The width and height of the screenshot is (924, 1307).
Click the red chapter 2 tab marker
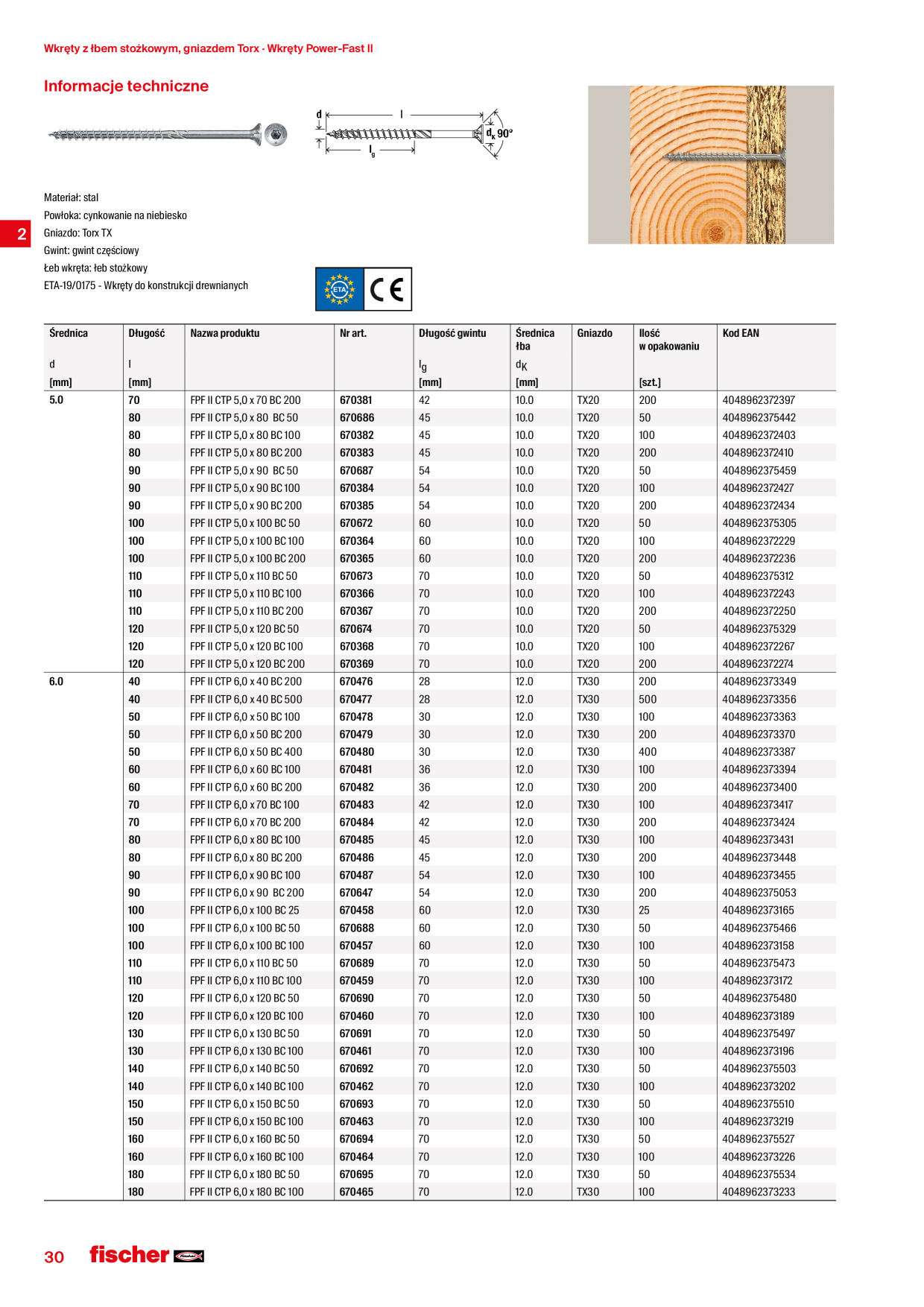tap(16, 234)
